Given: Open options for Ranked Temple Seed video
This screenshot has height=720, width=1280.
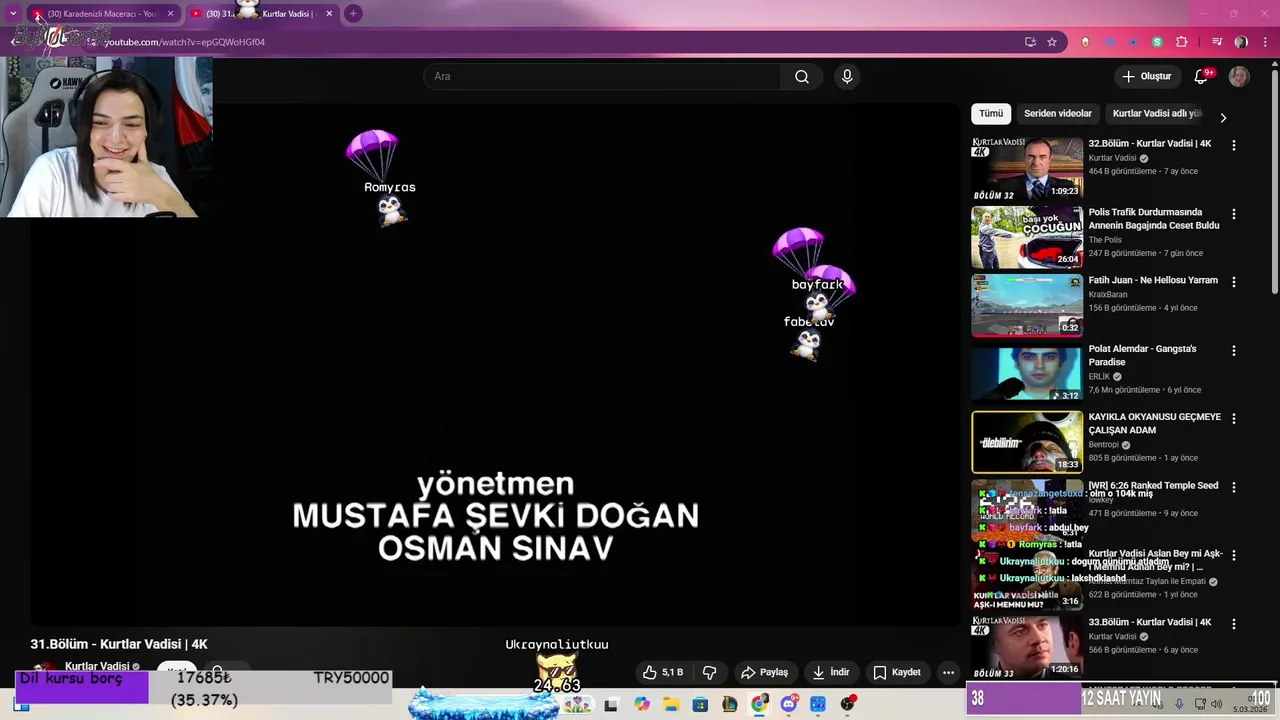Looking at the screenshot, I should click(x=1234, y=488).
